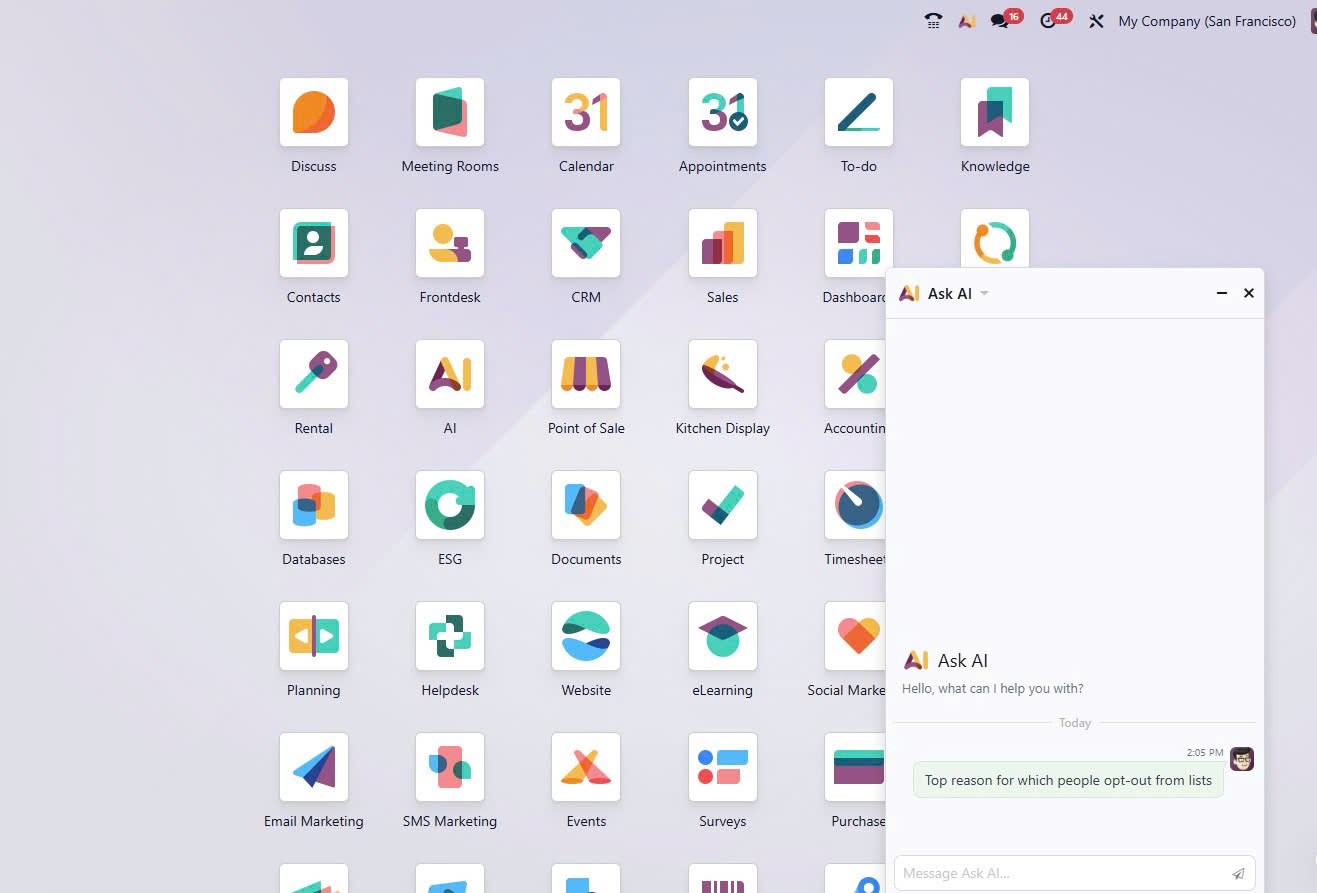The image size is (1317, 893).
Task: Open the Databases app
Action: (313, 505)
